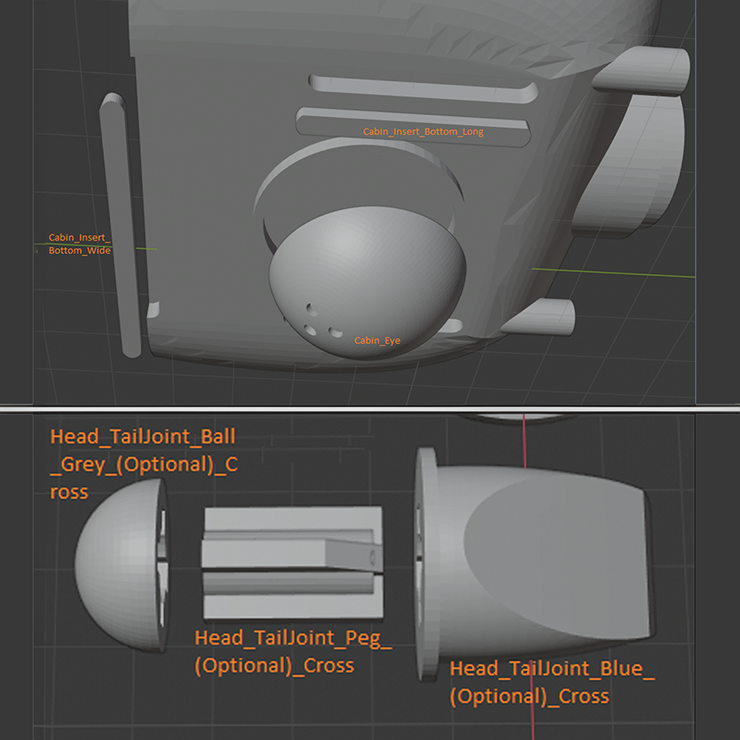Click the Cabin_Insert_Bottom_Long label
This screenshot has width=740, height=740.
(x=423, y=132)
